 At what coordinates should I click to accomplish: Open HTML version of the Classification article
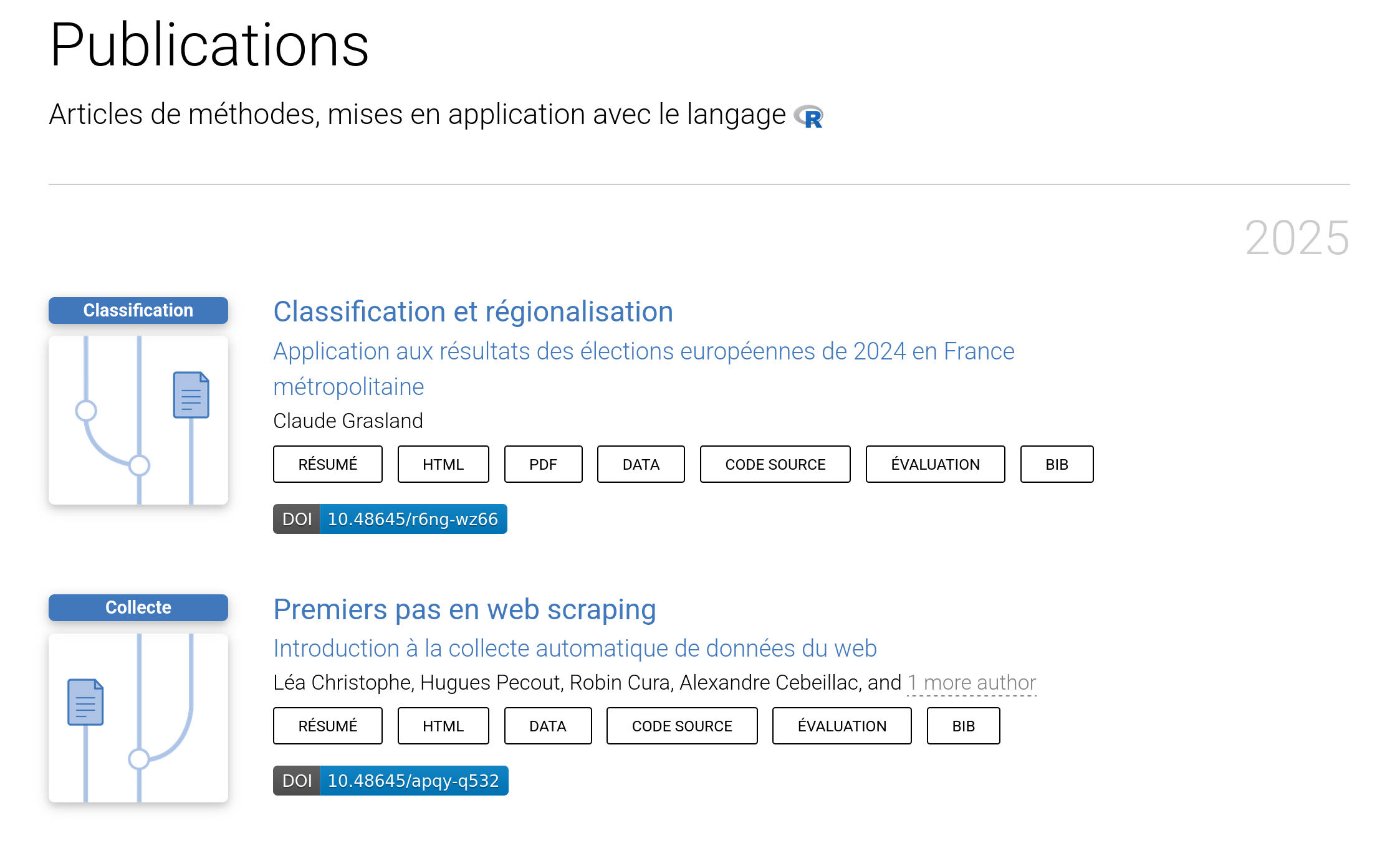(443, 464)
